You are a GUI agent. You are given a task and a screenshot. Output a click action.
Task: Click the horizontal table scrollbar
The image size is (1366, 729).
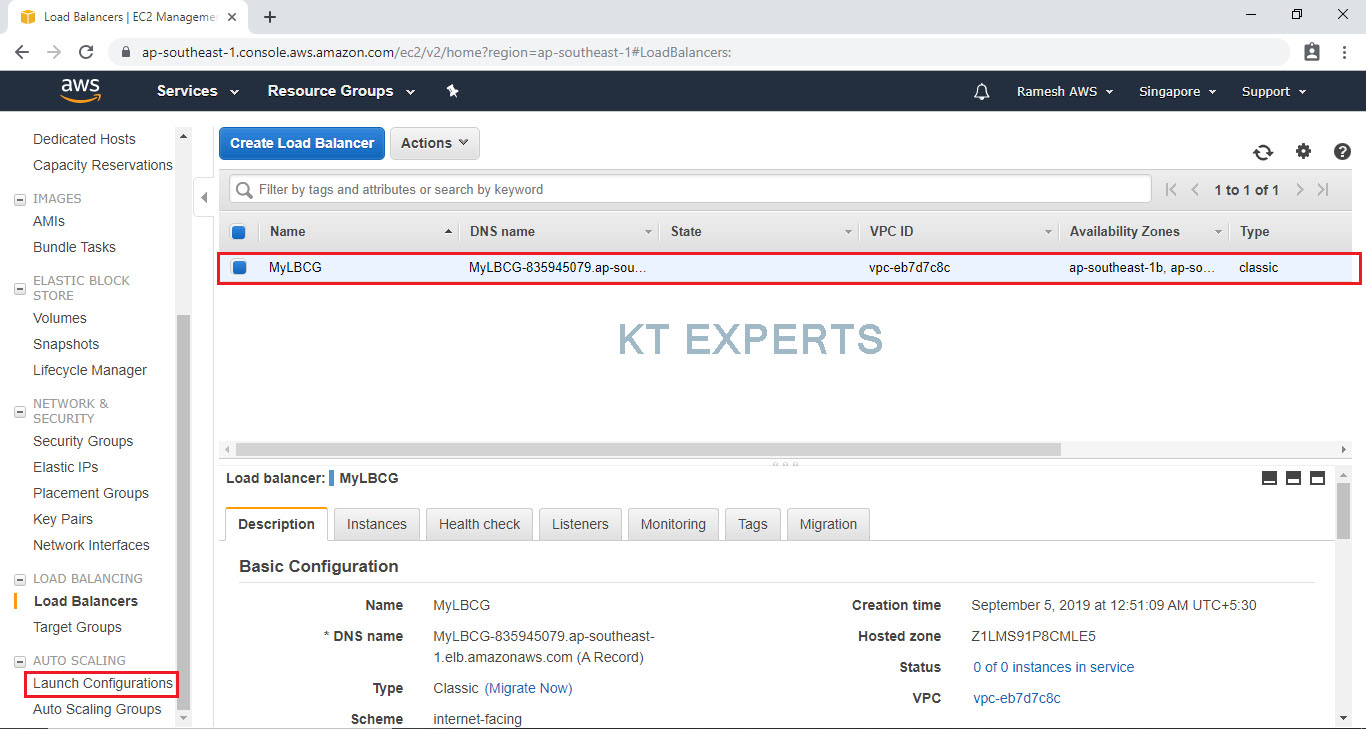coord(648,450)
